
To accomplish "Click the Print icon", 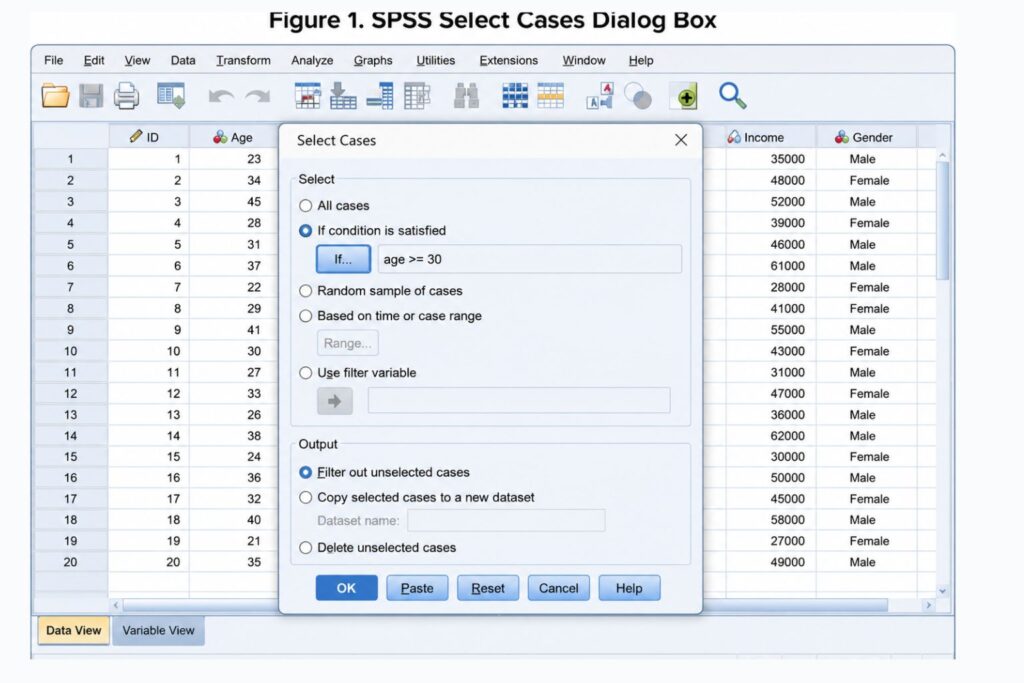I will click(126, 96).
